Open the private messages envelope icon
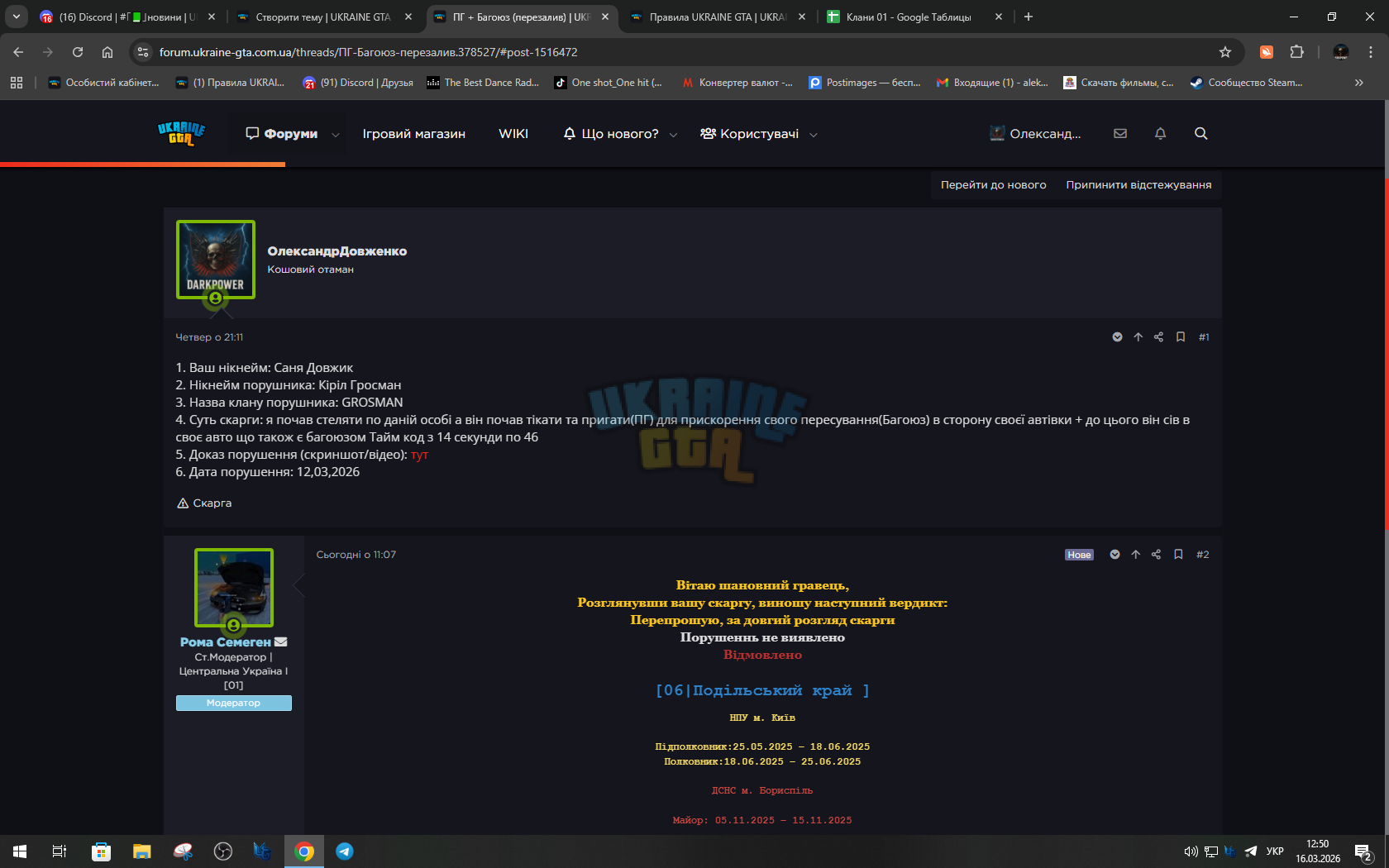1389x868 pixels. (x=1120, y=134)
